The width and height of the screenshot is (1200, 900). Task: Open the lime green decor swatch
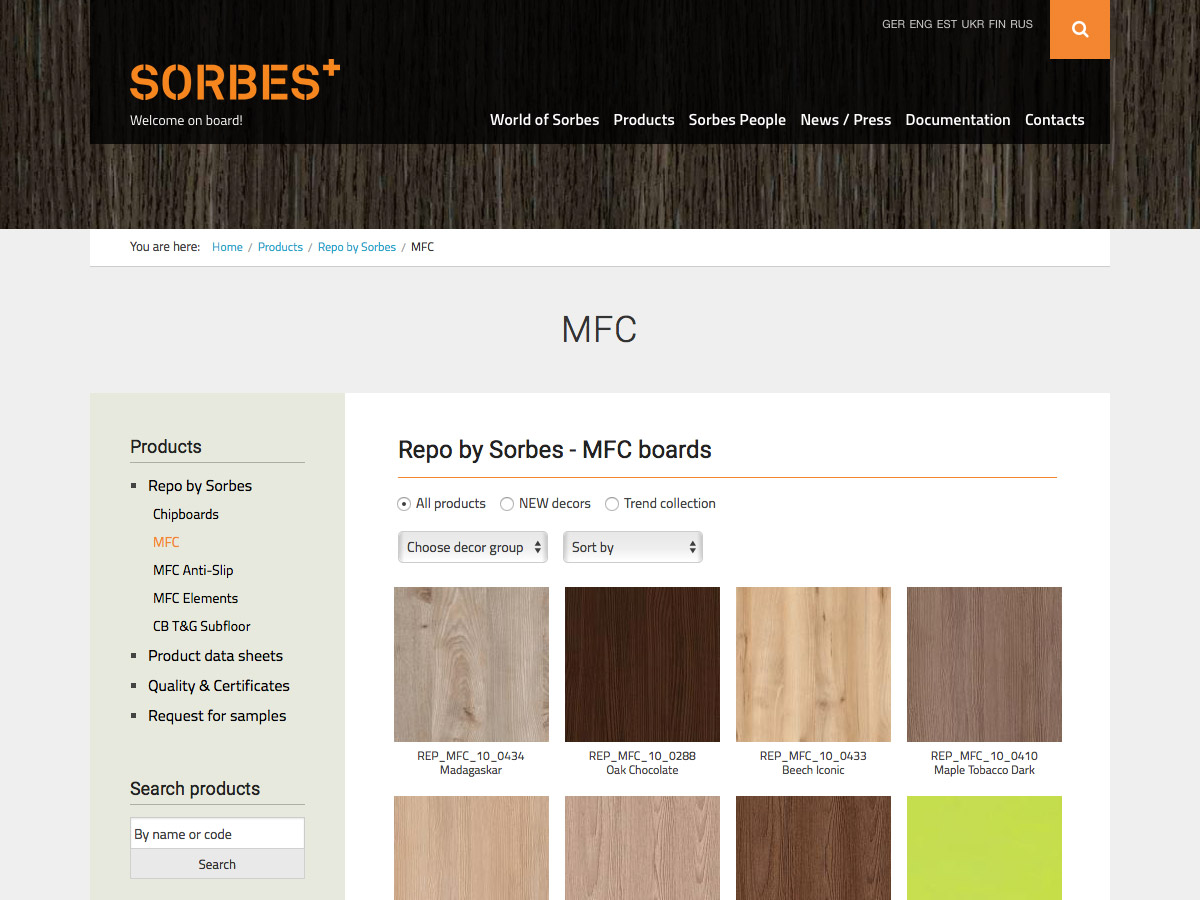tap(984, 848)
